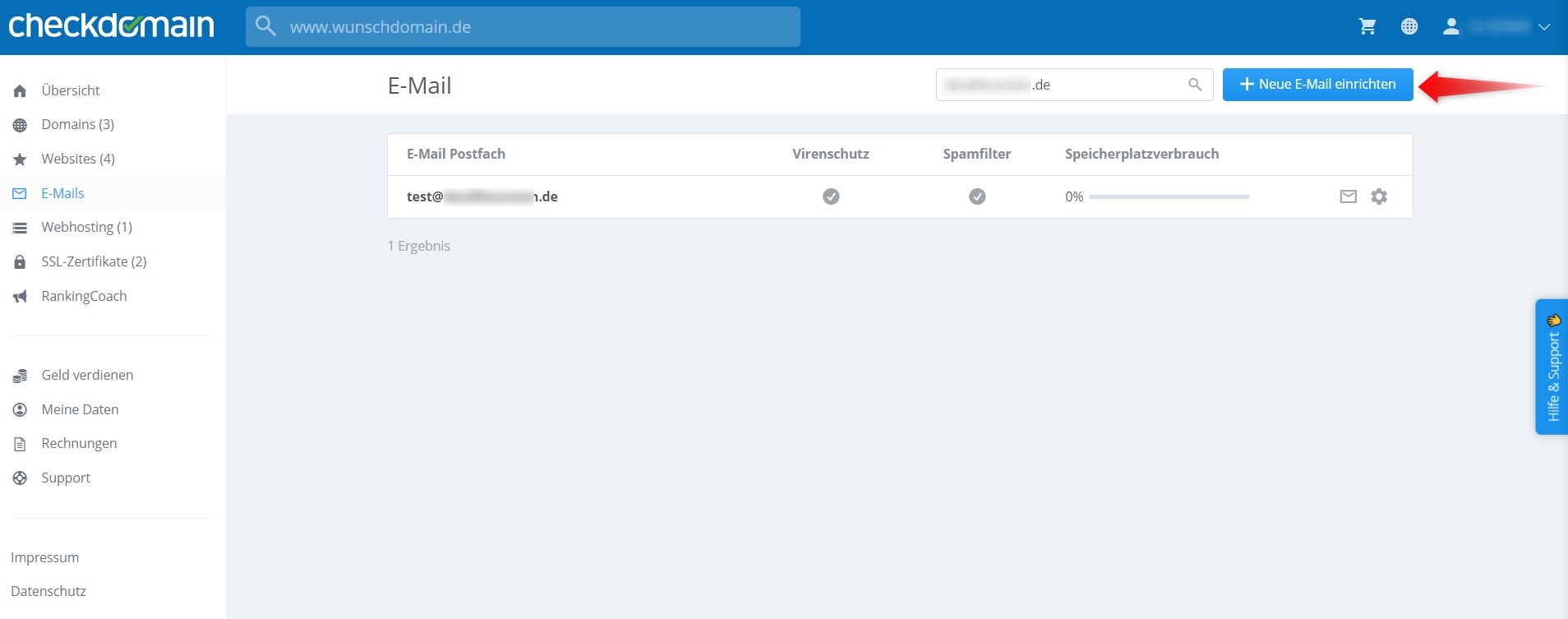1568x619 pixels.
Task: Click the lock icon beside SSL-Zertifikate
Action: coord(20,262)
